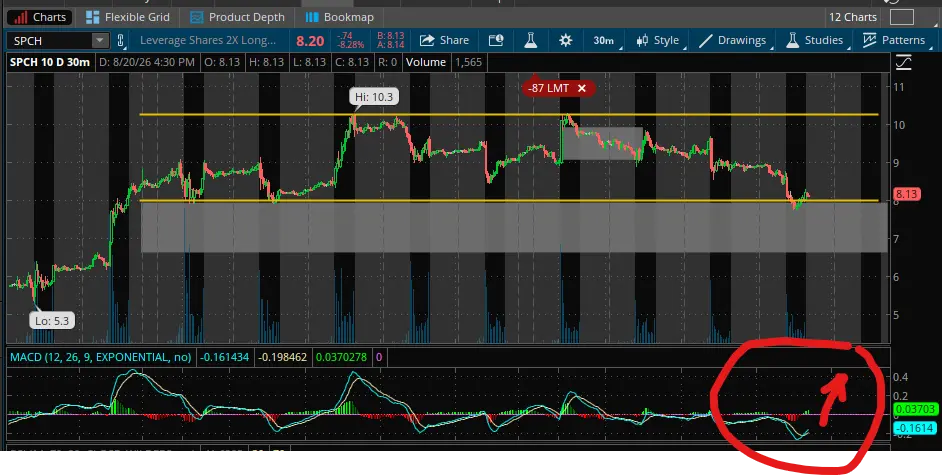This screenshot has height=475, width=942.
Task: Click the -8.28% change value
Action: pyautogui.click(x=351, y=44)
